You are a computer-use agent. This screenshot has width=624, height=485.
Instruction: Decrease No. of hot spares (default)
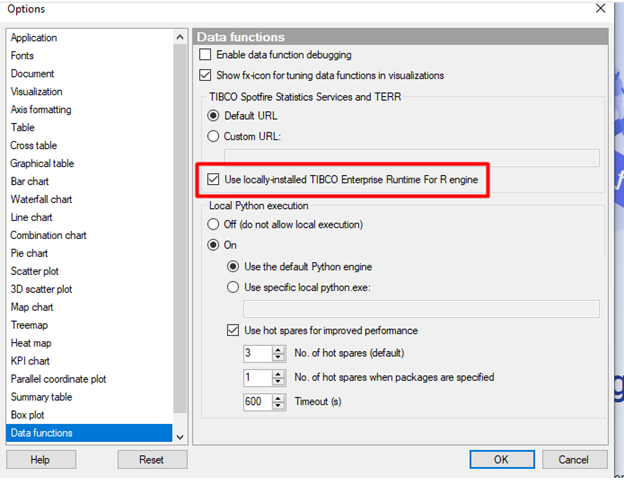pyautogui.click(x=279, y=357)
